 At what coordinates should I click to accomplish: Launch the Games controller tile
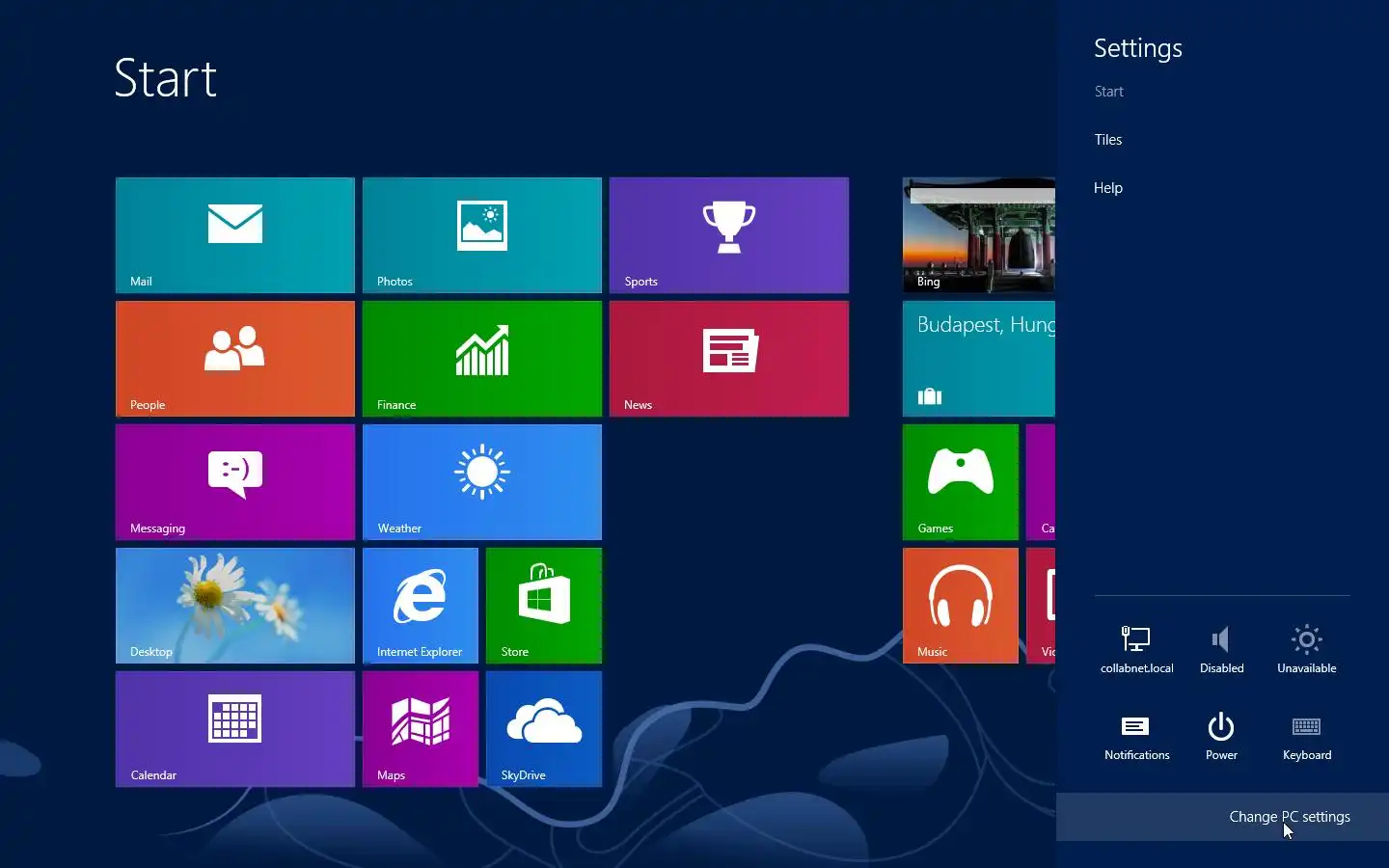(961, 482)
